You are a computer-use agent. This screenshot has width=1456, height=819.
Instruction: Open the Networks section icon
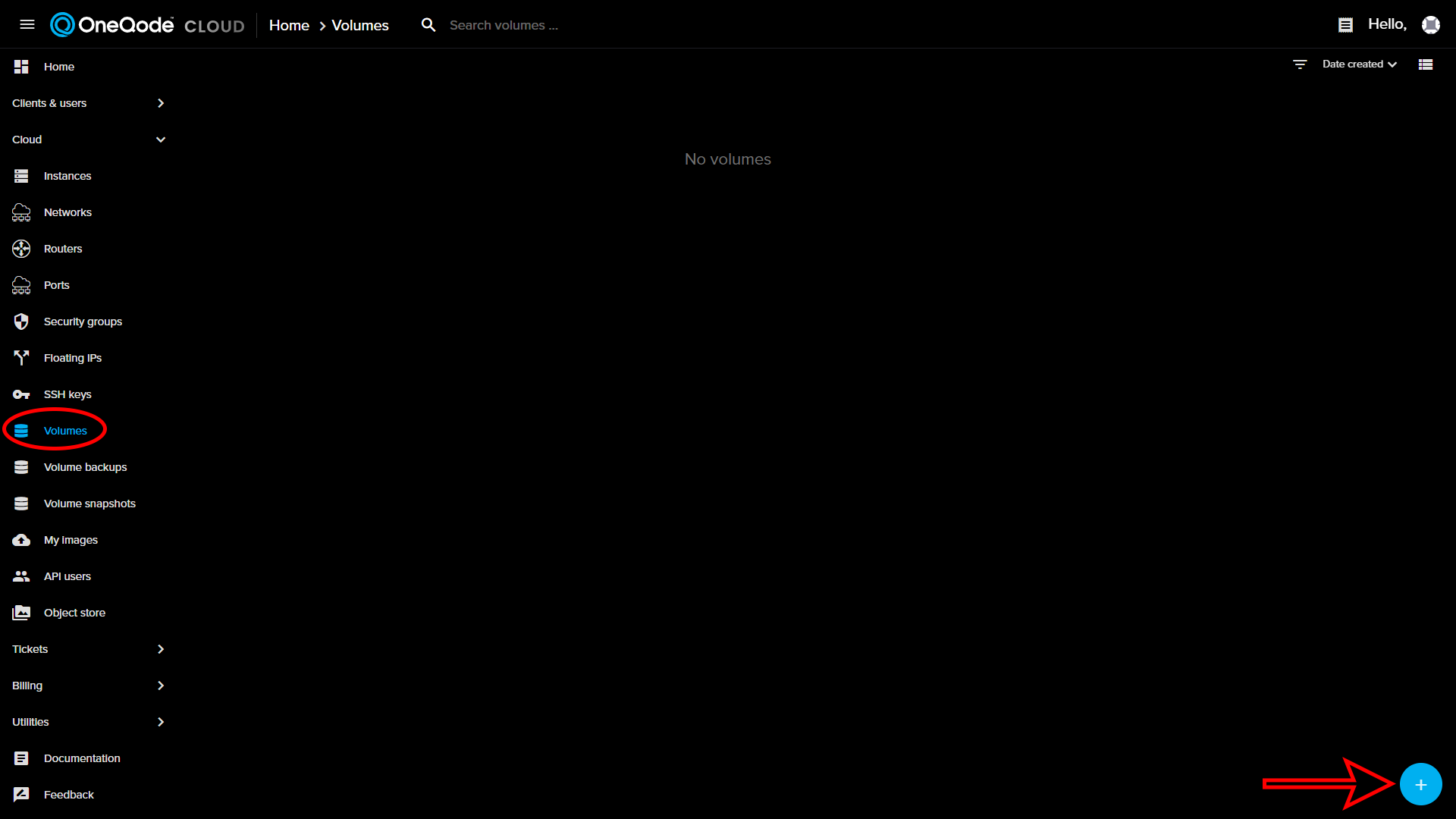(x=20, y=212)
